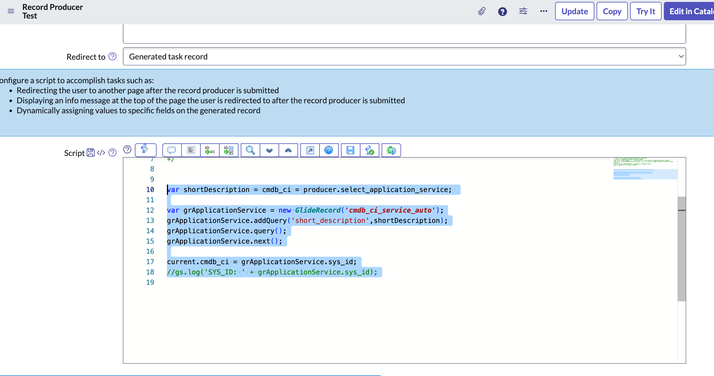The width and height of the screenshot is (714, 376).
Task: Click line number 19 in the gutter
Action: (150, 283)
